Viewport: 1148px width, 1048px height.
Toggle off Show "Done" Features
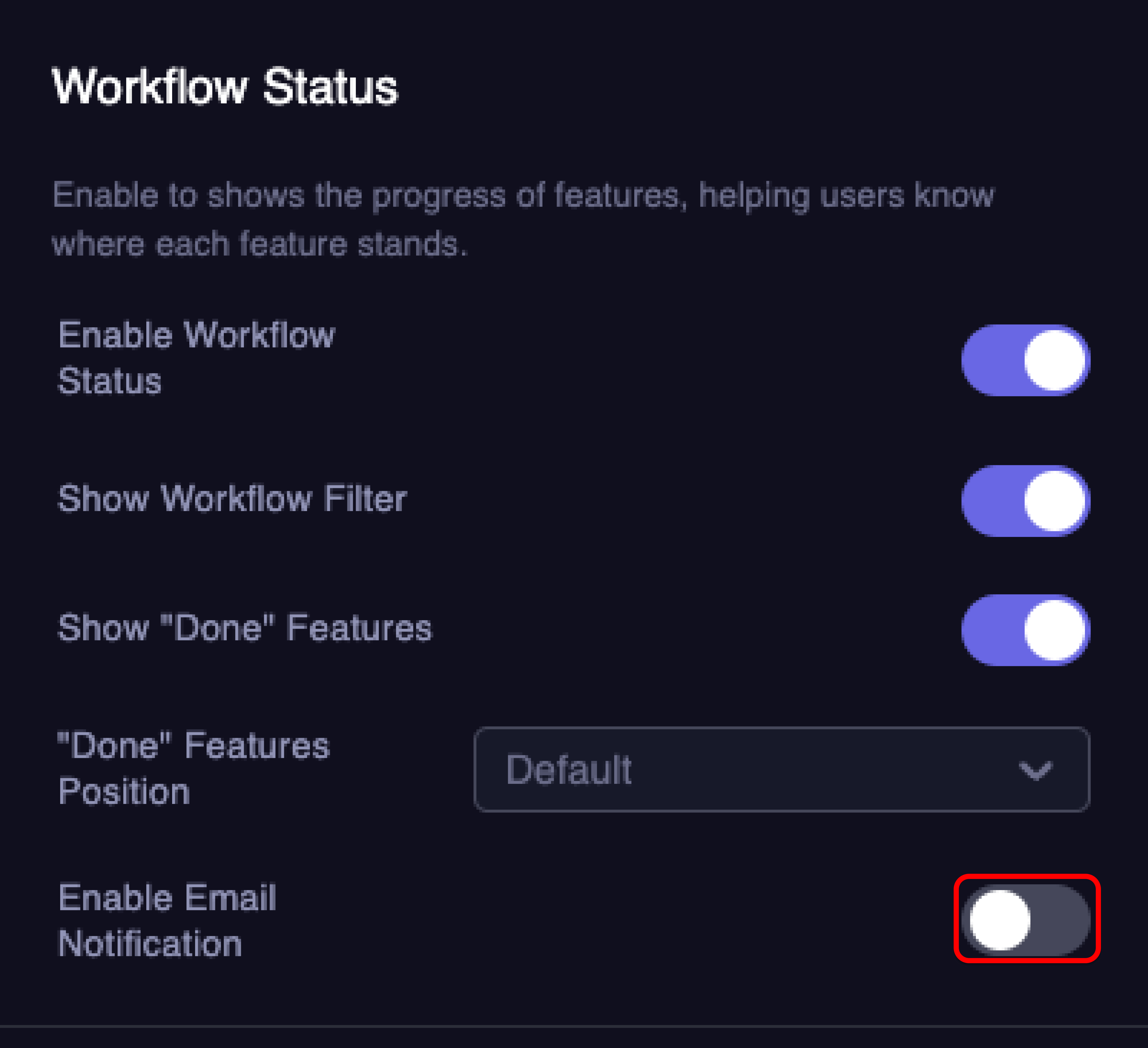coord(1025,630)
